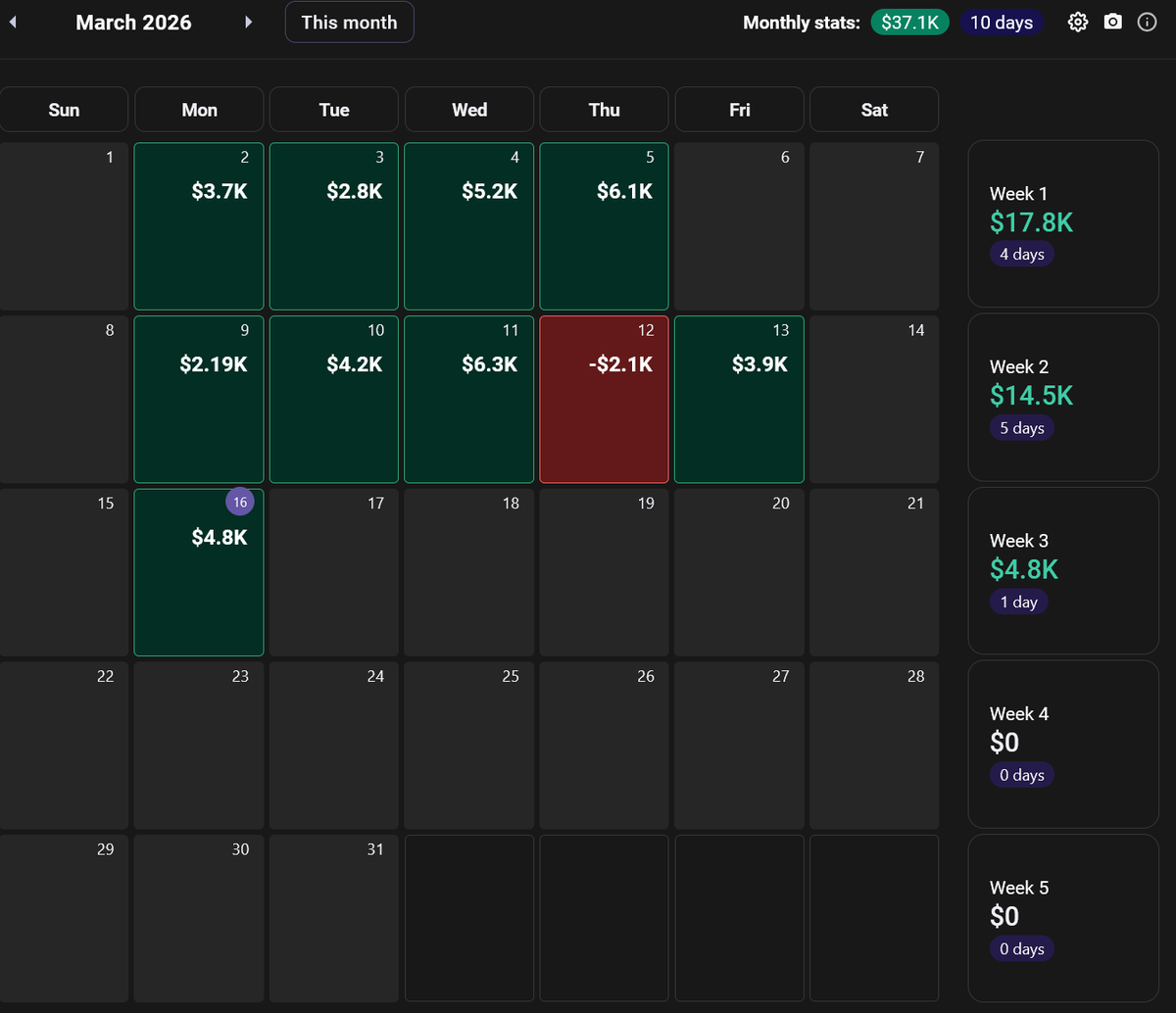Select the Sun column header

pyautogui.click(x=64, y=110)
